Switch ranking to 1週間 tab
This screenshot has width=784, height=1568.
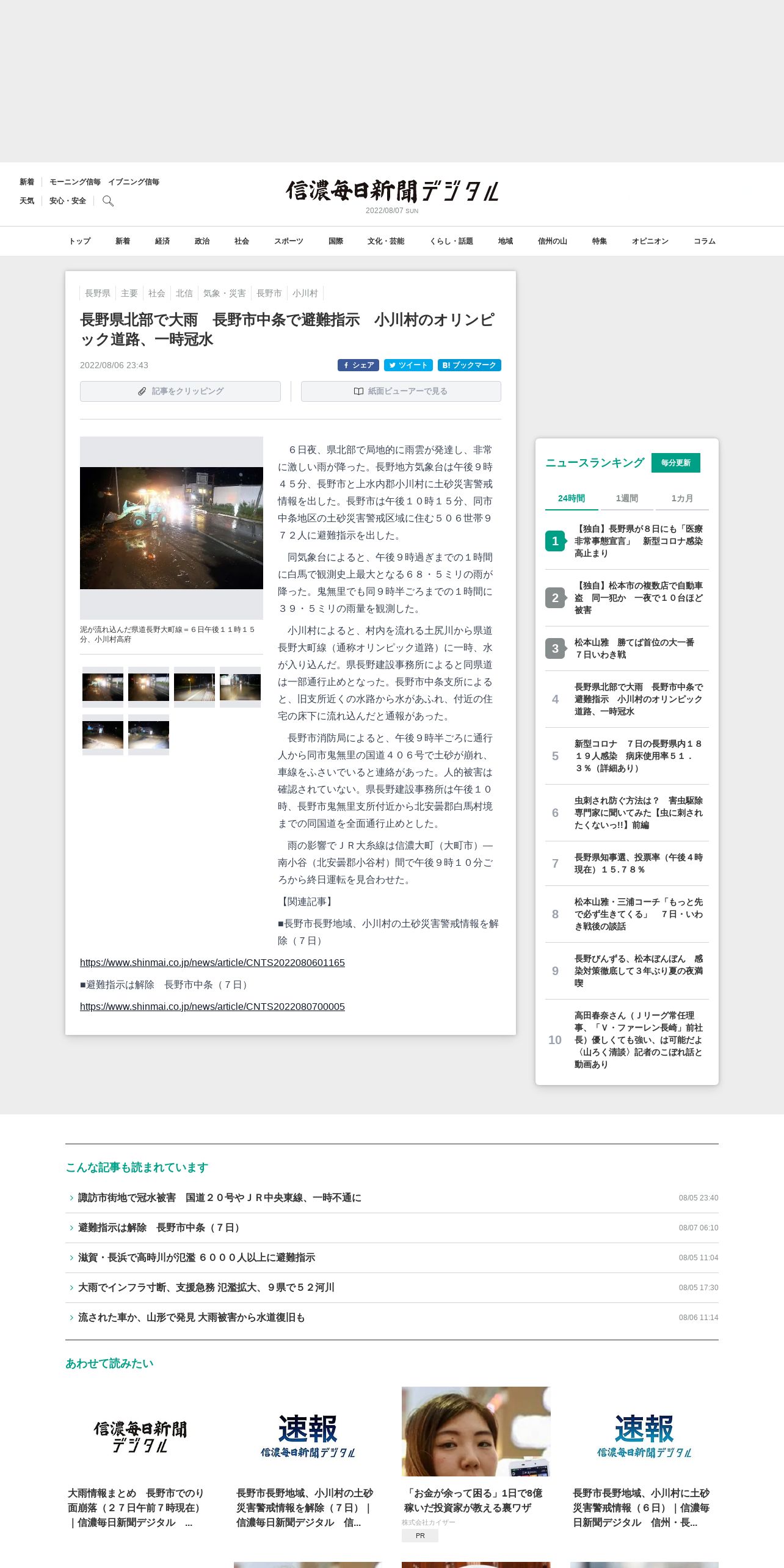pyautogui.click(x=627, y=498)
